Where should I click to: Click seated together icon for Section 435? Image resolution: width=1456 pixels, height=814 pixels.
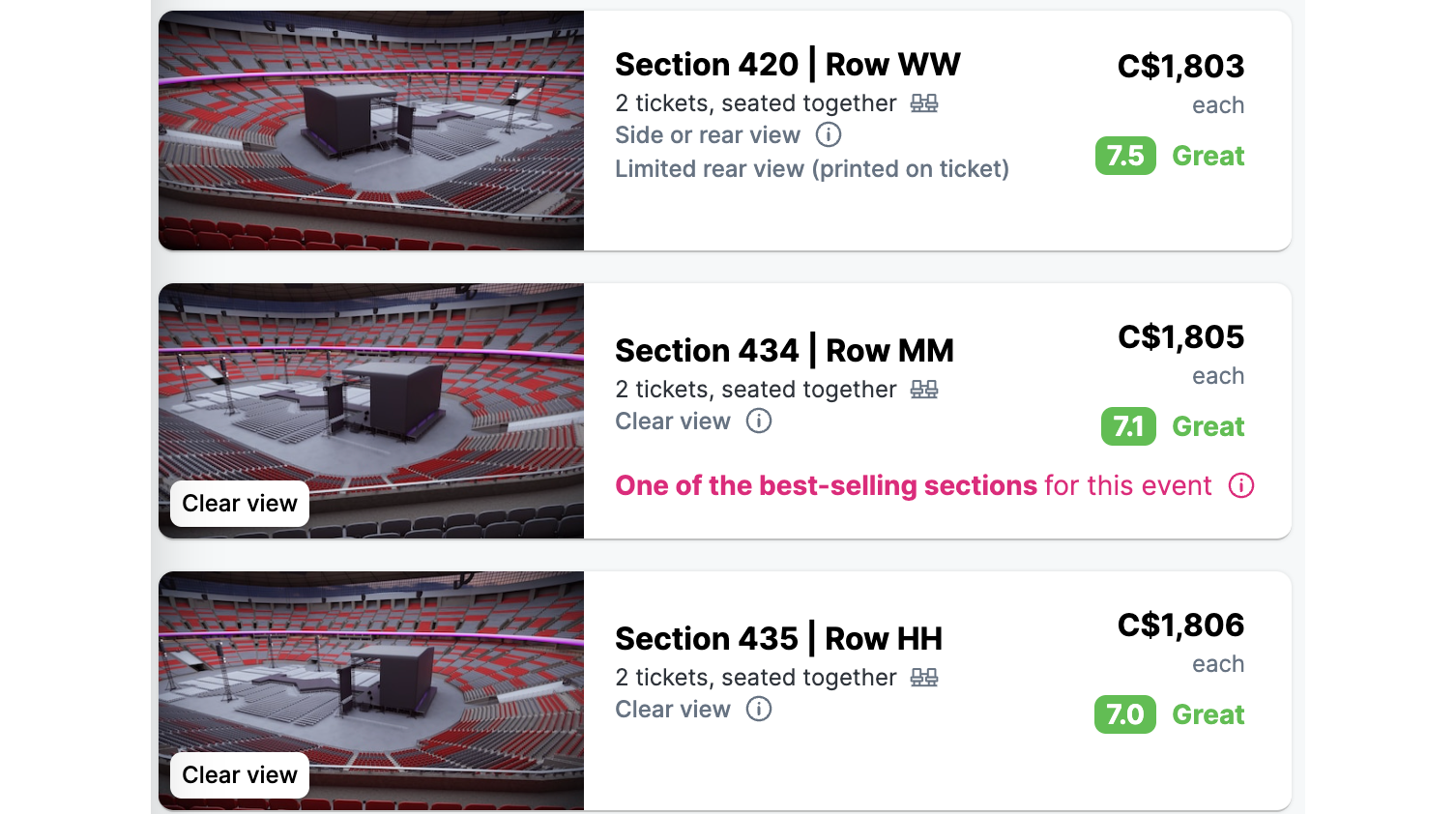click(924, 678)
